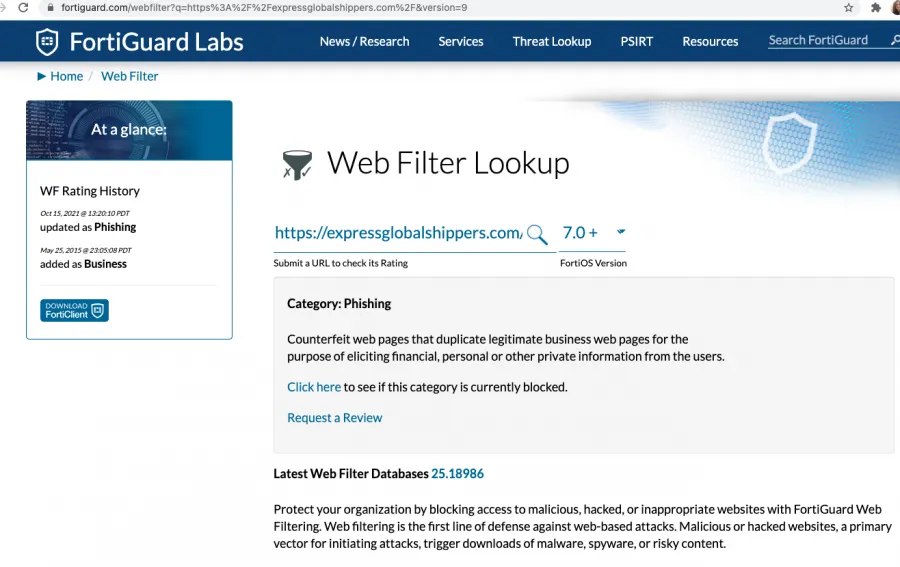Click the 'Category: Phishing' heading
This screenshot has height=567, width=900.
point(339,304)
